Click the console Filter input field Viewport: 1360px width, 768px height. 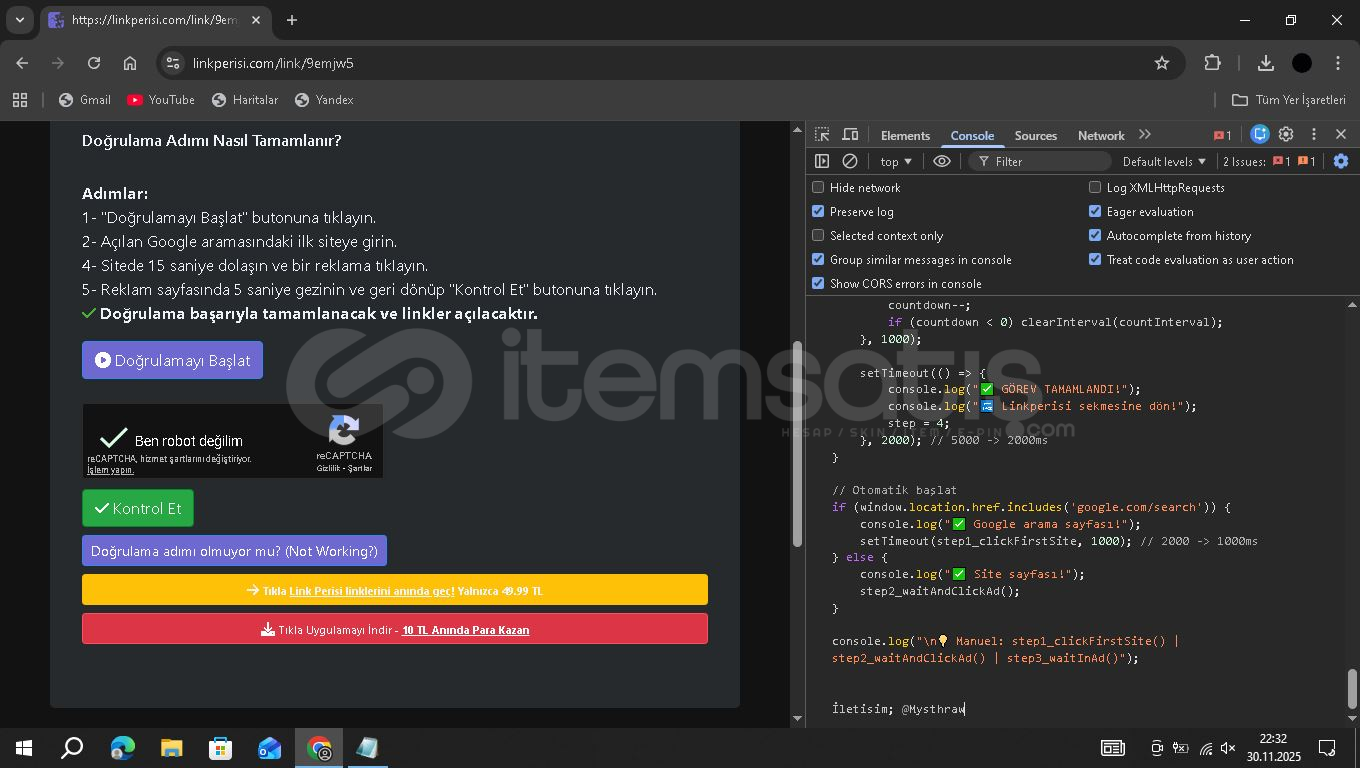pyautogui.click(x=1045, y=161)
